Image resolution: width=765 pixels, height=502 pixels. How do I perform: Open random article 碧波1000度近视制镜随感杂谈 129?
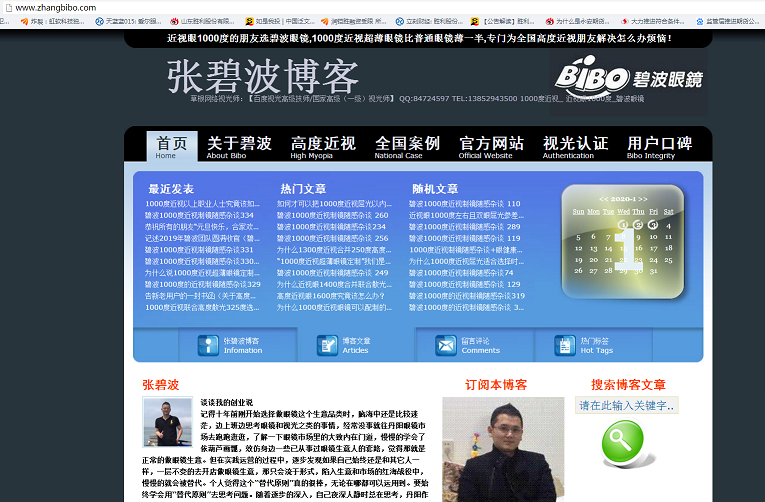(x=464, y=284)
